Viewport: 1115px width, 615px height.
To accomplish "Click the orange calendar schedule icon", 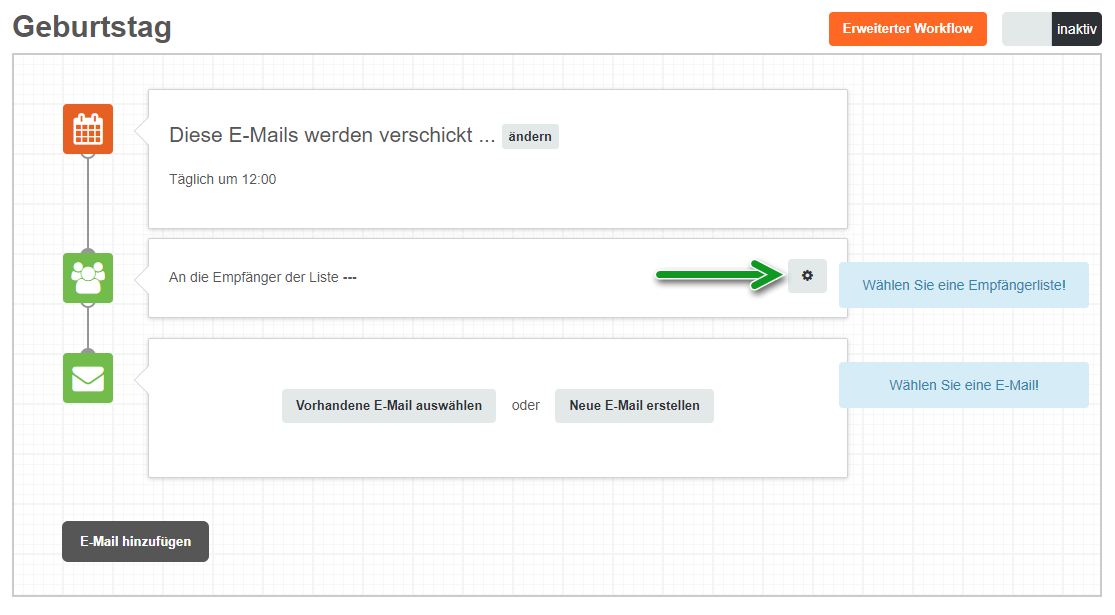I will pos(87,129).
